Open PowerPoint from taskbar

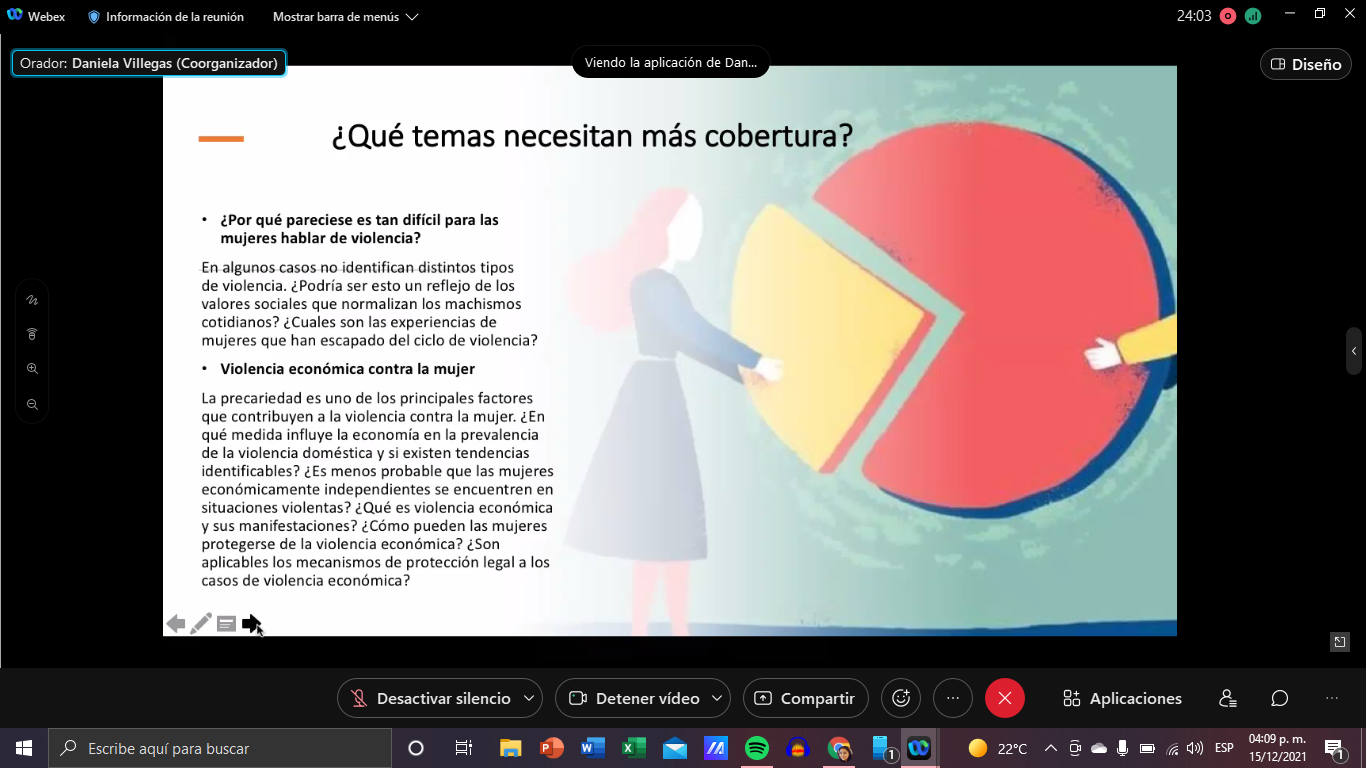552,748
